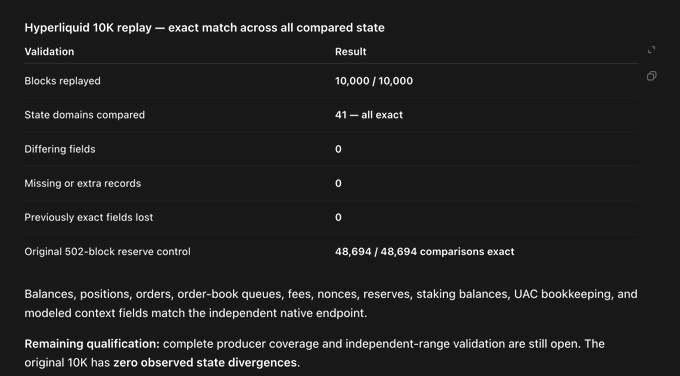Select 'zero observed state divergences' bold text
Screen dimensions: 680x376
click(x=205, y=363)
